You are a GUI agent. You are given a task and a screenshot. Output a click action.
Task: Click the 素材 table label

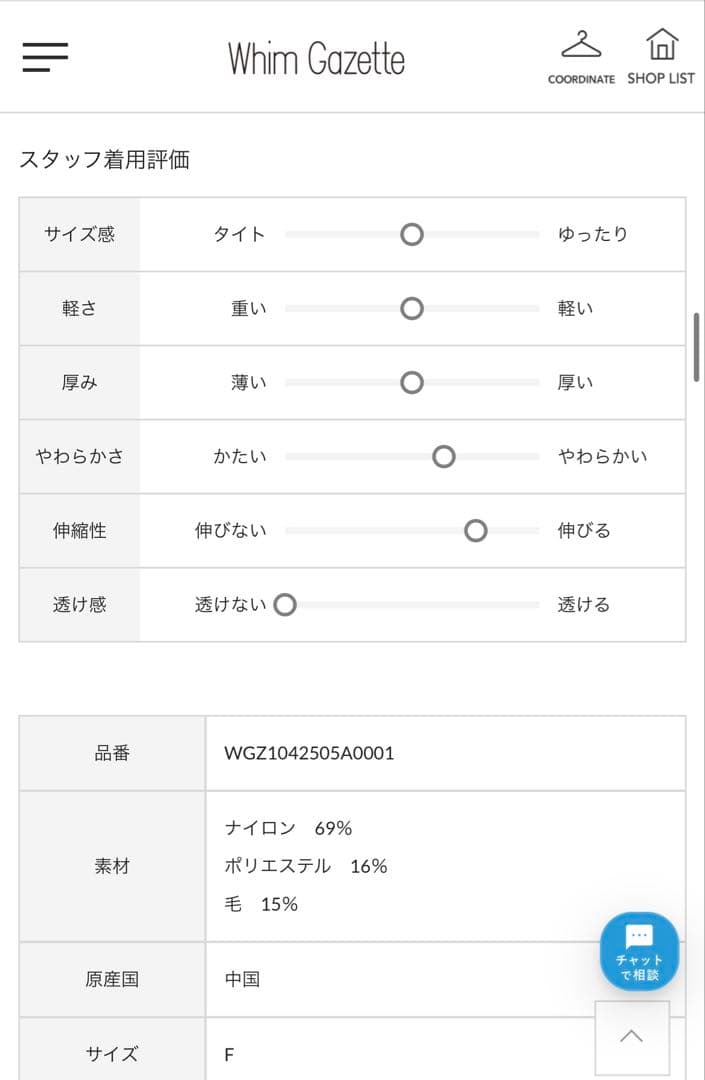(x=111, y=866)
